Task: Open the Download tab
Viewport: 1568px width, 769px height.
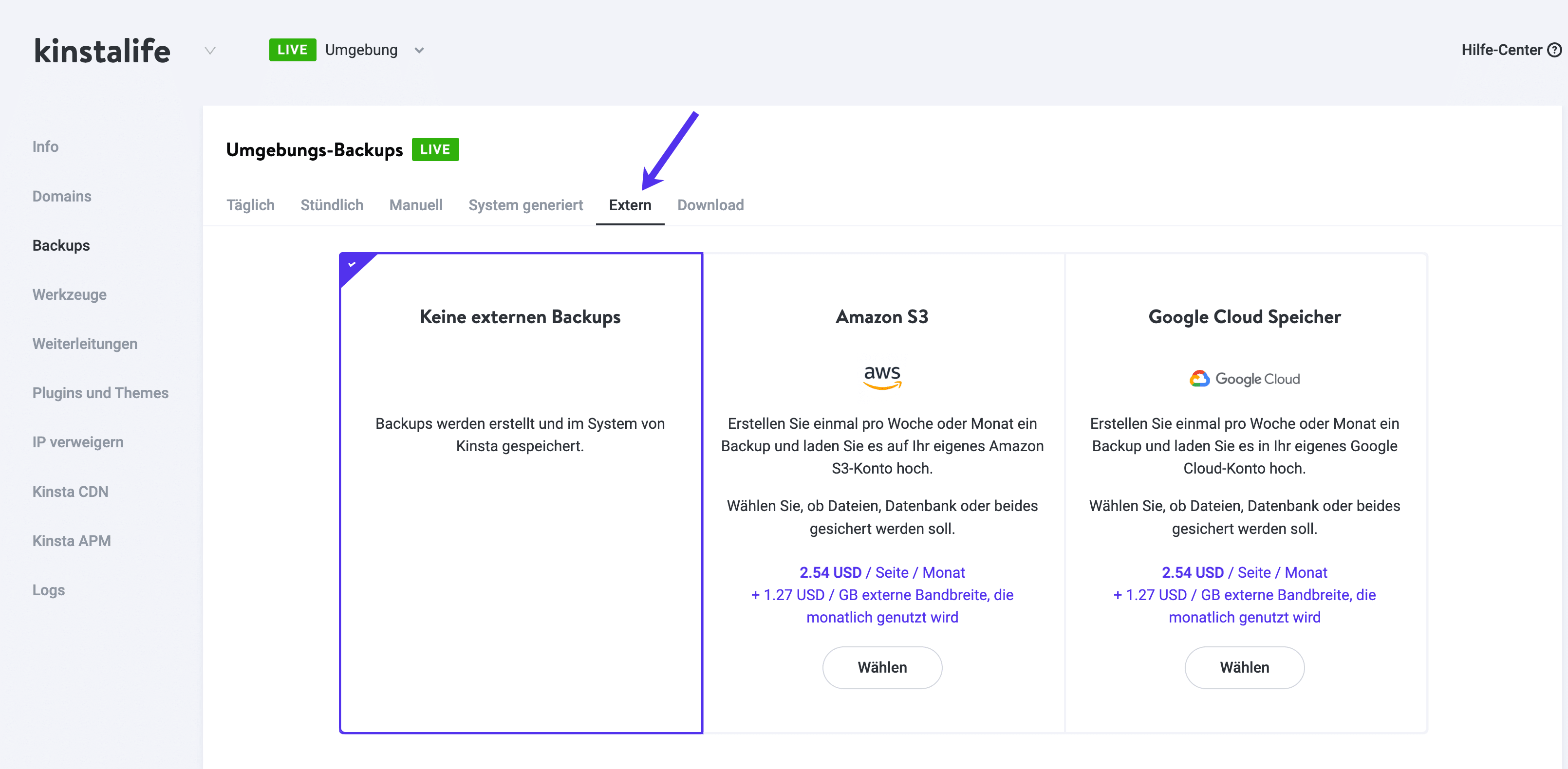Action: 710,205
